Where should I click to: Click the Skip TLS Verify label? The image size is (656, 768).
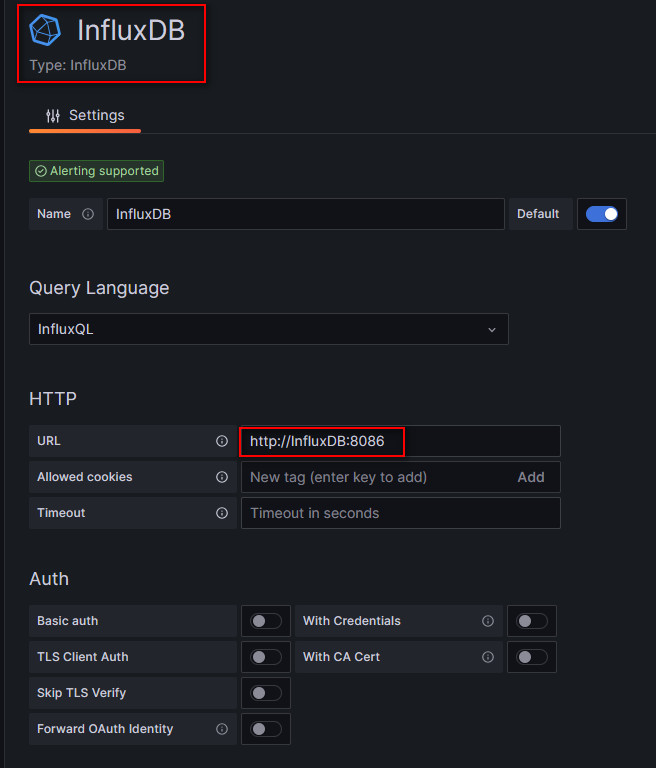[x=82, y=693]
